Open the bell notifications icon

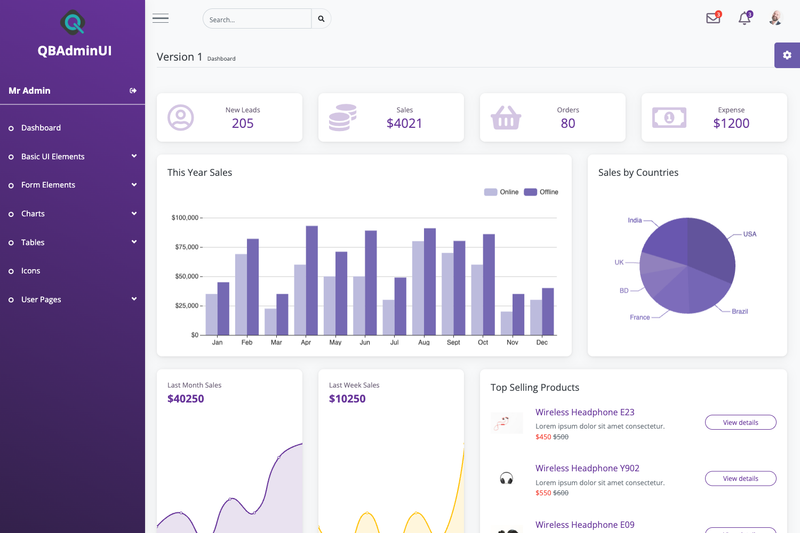[x=745, y=18]
